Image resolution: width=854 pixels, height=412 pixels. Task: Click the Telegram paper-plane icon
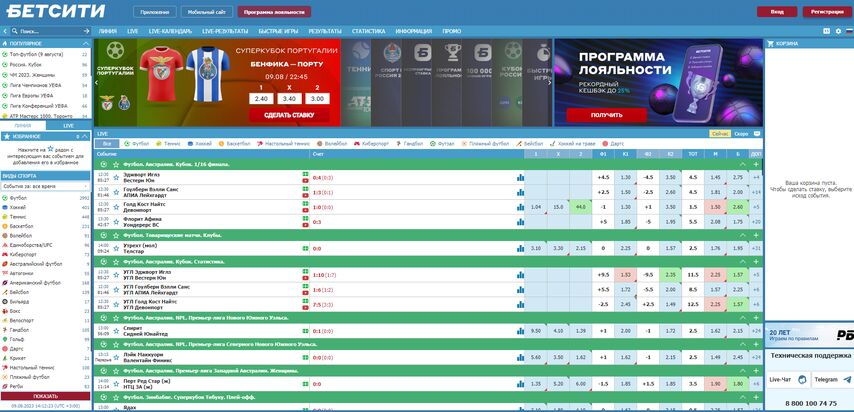pyautogui.click(x=847, y=379)
